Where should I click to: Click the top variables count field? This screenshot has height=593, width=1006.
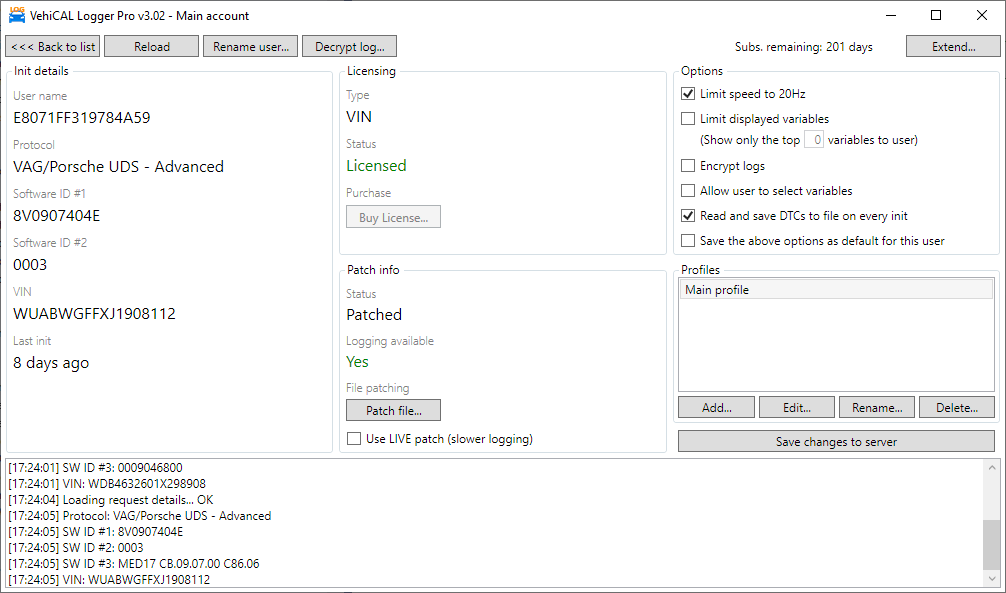(814, 140)
